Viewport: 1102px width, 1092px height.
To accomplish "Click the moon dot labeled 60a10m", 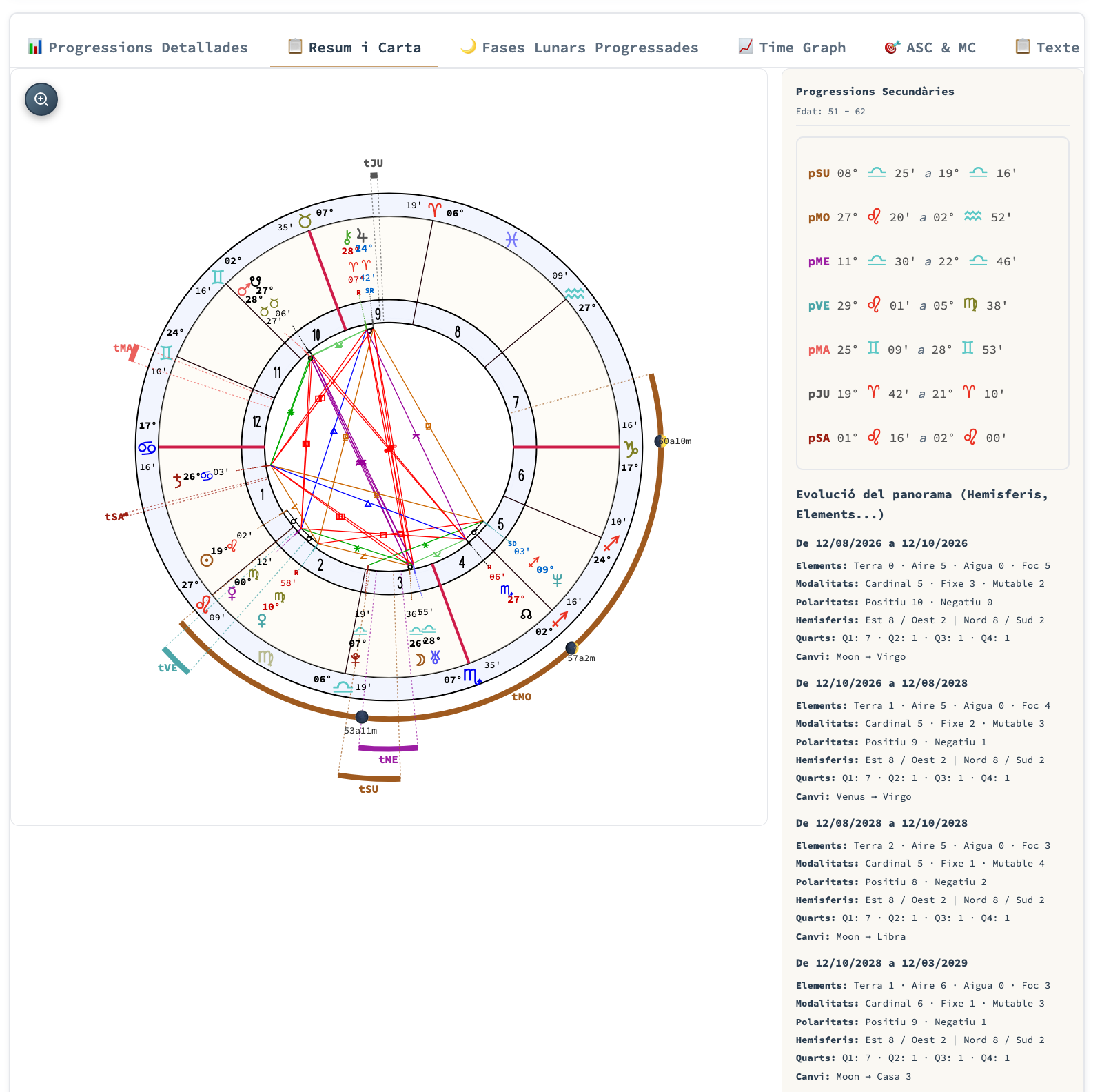I will (x=660, y=441).
